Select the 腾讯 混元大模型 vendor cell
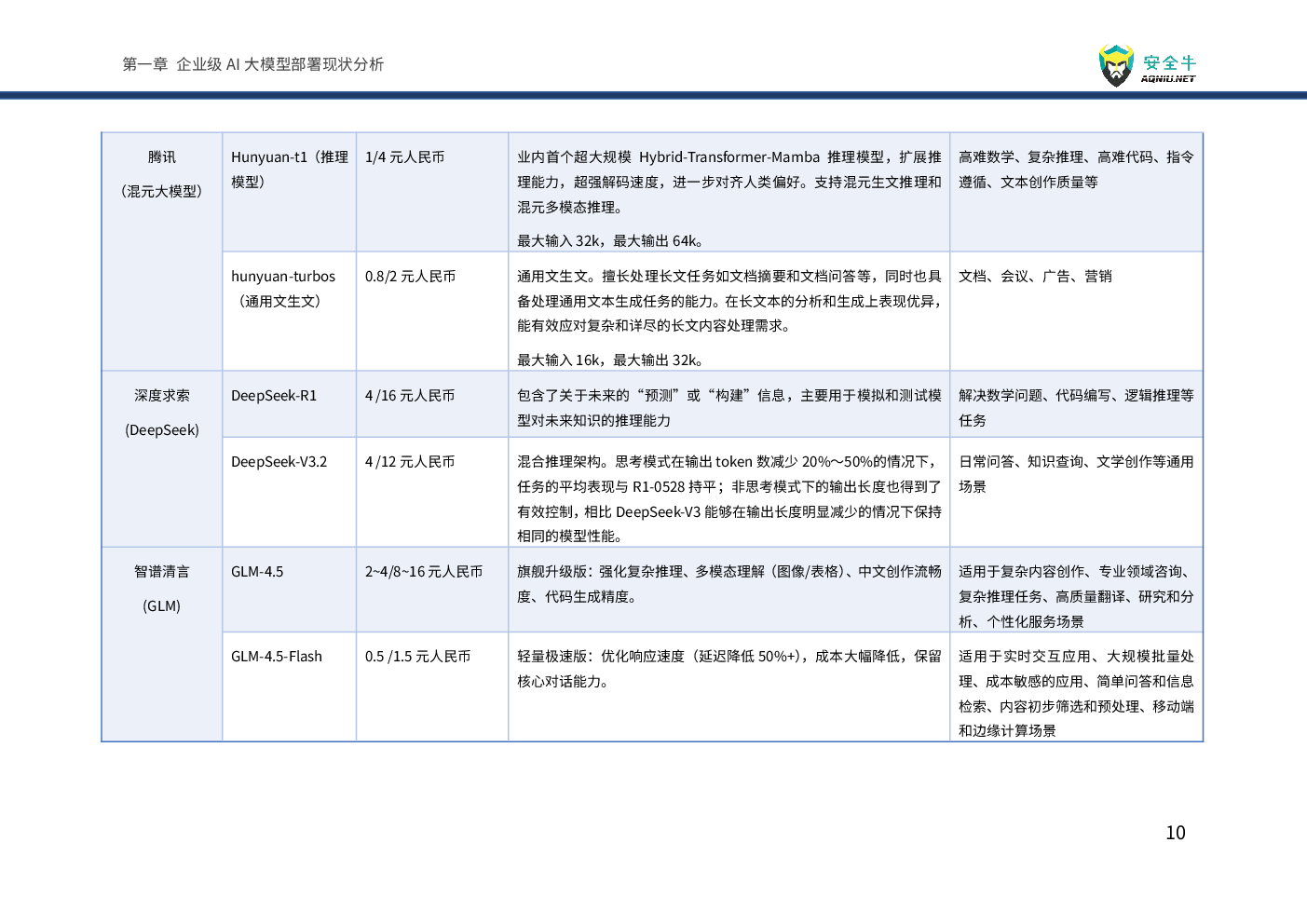 161,174
